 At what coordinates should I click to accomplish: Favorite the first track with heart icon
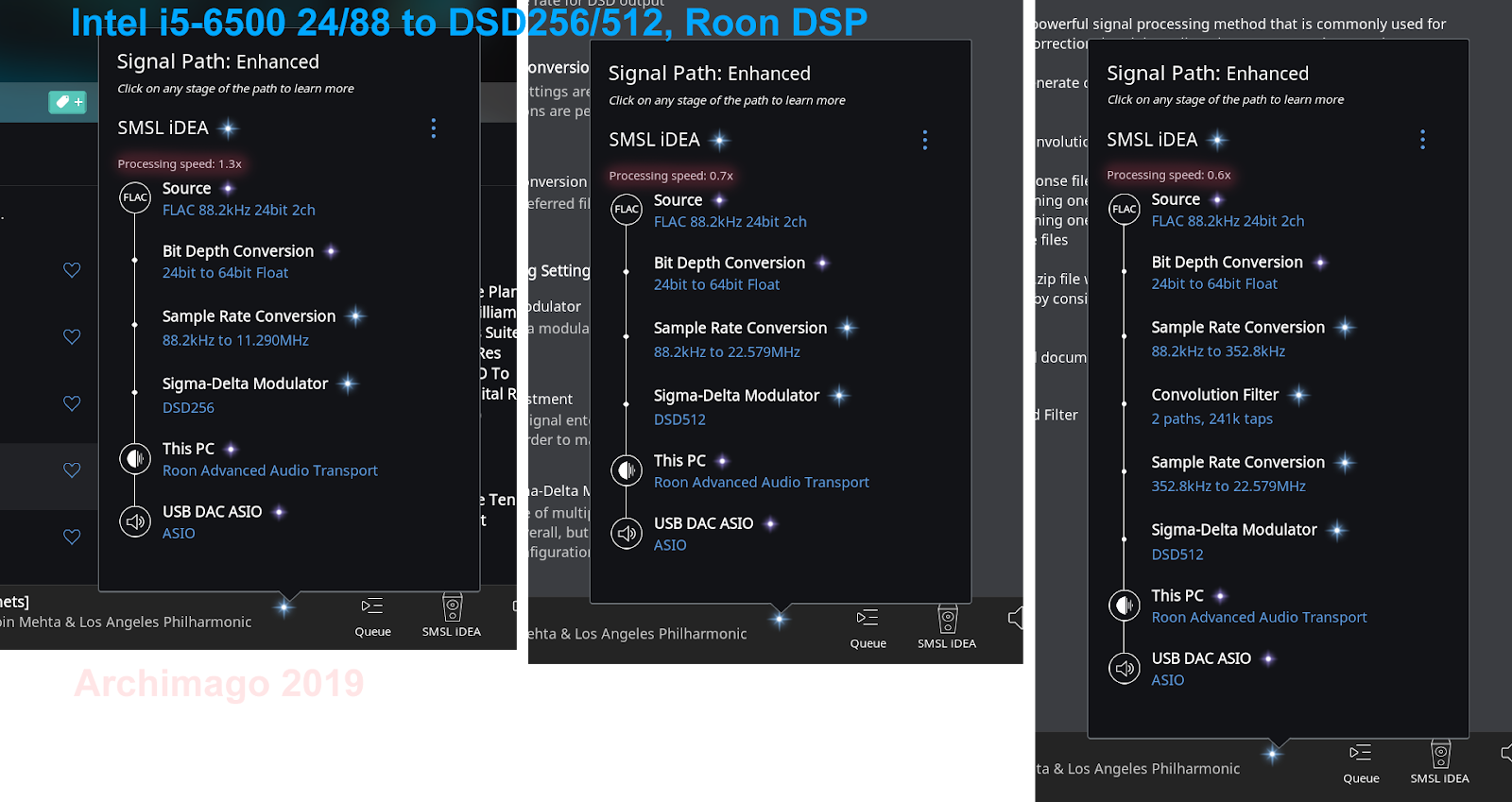pyautogui.click(x=72, y=270)
